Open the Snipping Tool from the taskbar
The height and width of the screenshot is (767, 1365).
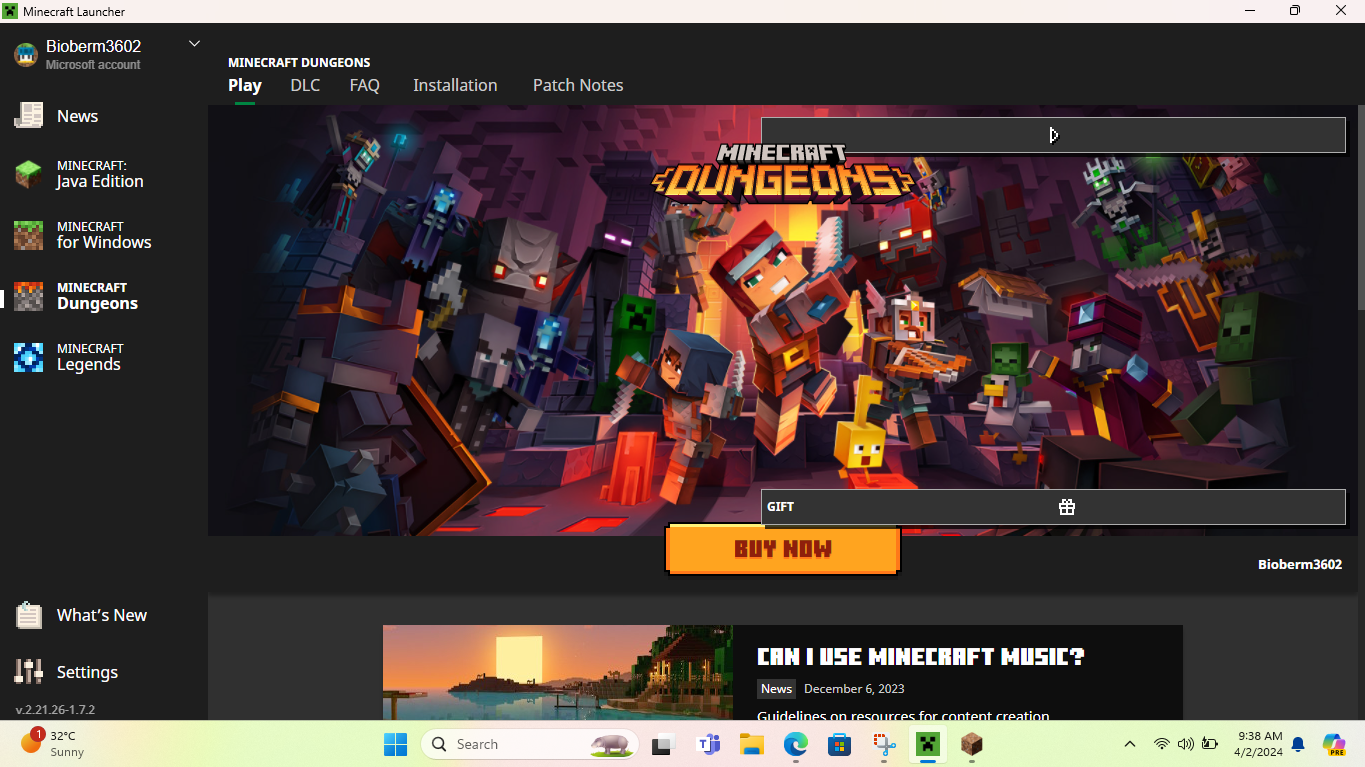884,744
